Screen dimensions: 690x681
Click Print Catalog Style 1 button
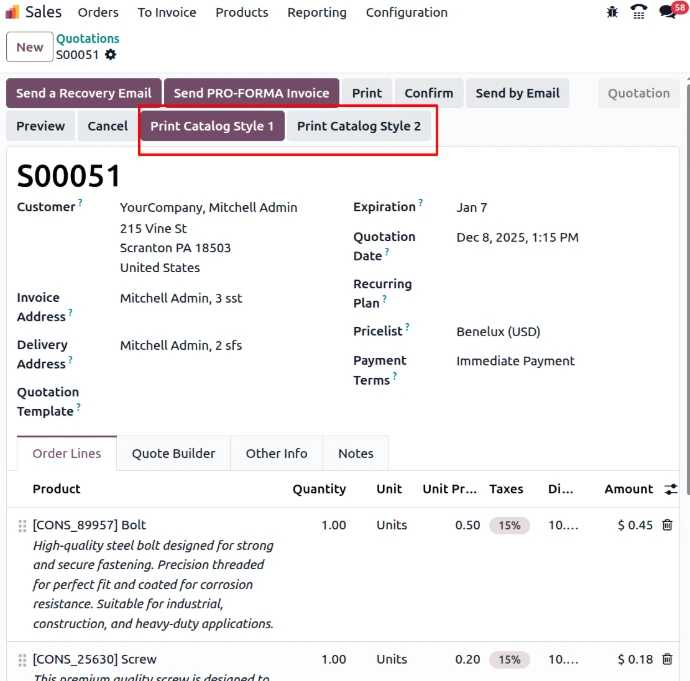coord(212,127)
